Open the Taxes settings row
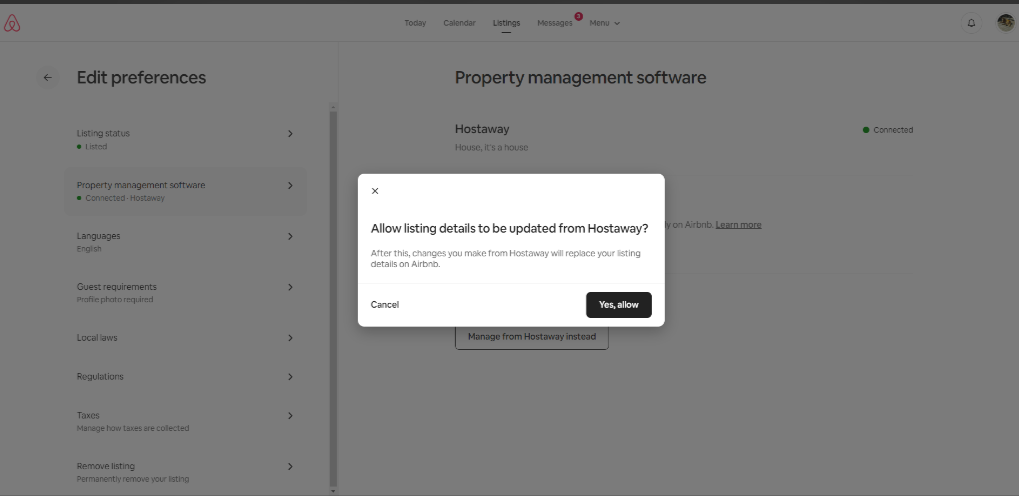The height and width of the screenshot is (496, 1019). point(185,421)
